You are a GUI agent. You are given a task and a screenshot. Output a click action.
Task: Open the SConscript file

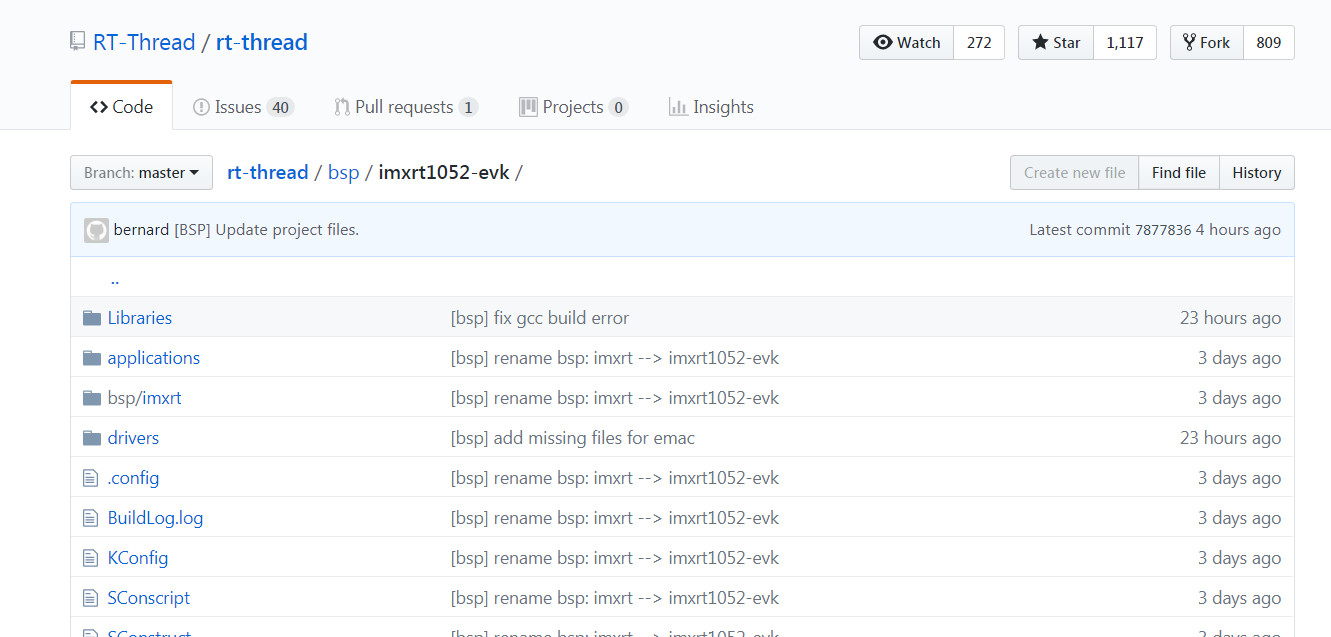click(x=149, y=598)
